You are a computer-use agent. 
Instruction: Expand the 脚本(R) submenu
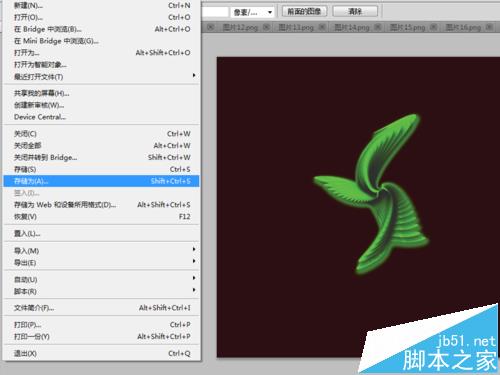pyautogui.click(x=101, y=291)
